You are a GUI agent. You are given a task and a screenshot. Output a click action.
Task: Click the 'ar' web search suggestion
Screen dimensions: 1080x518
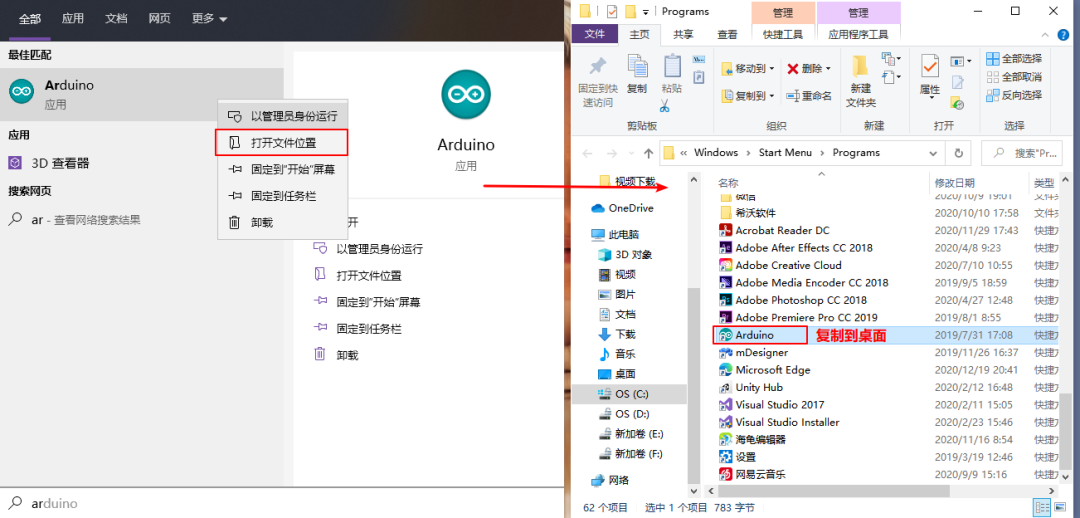(141, 220)
